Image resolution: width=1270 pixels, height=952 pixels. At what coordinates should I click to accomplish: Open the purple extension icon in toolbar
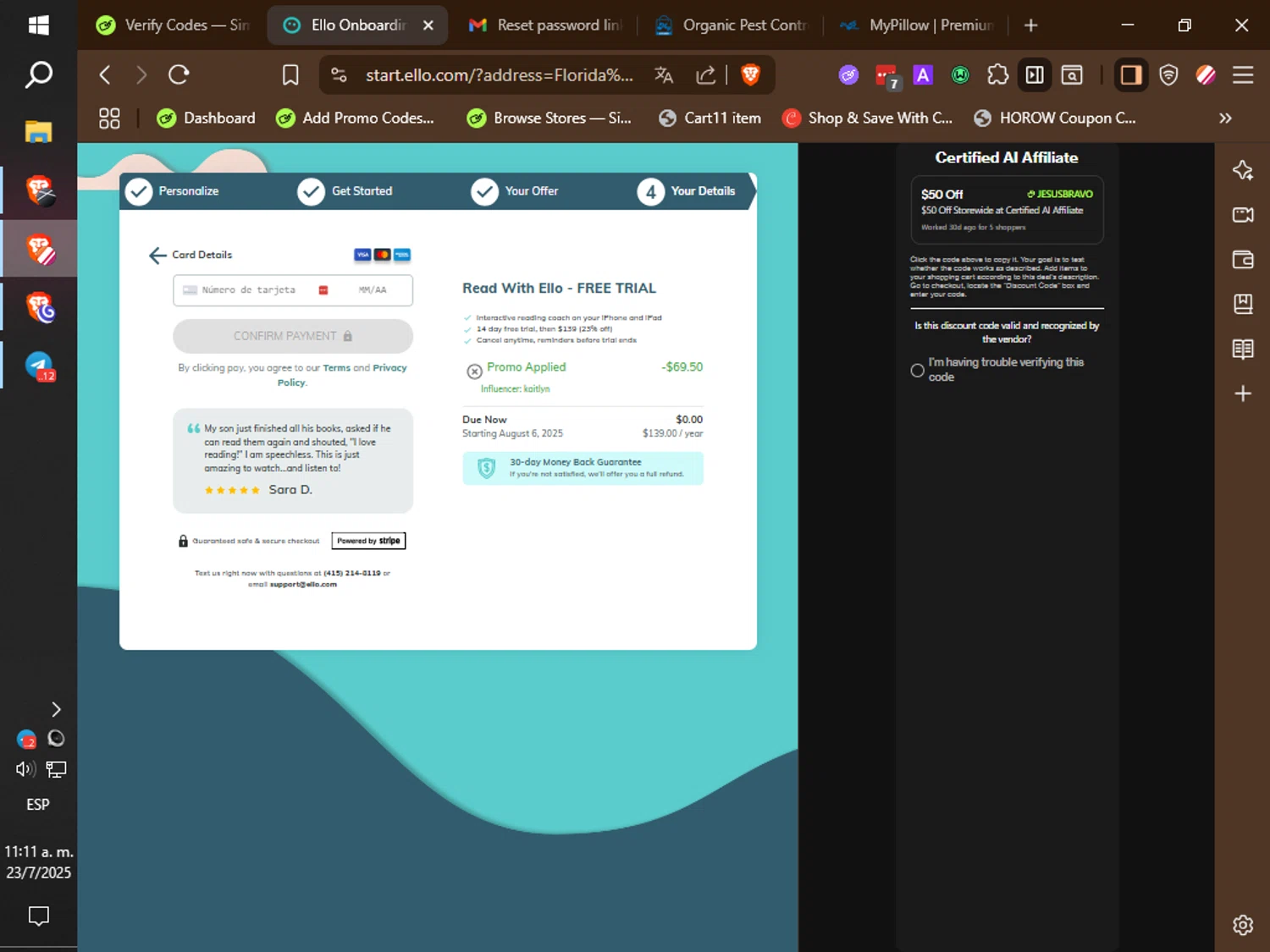pyautogui.click(x=848, y=75)
